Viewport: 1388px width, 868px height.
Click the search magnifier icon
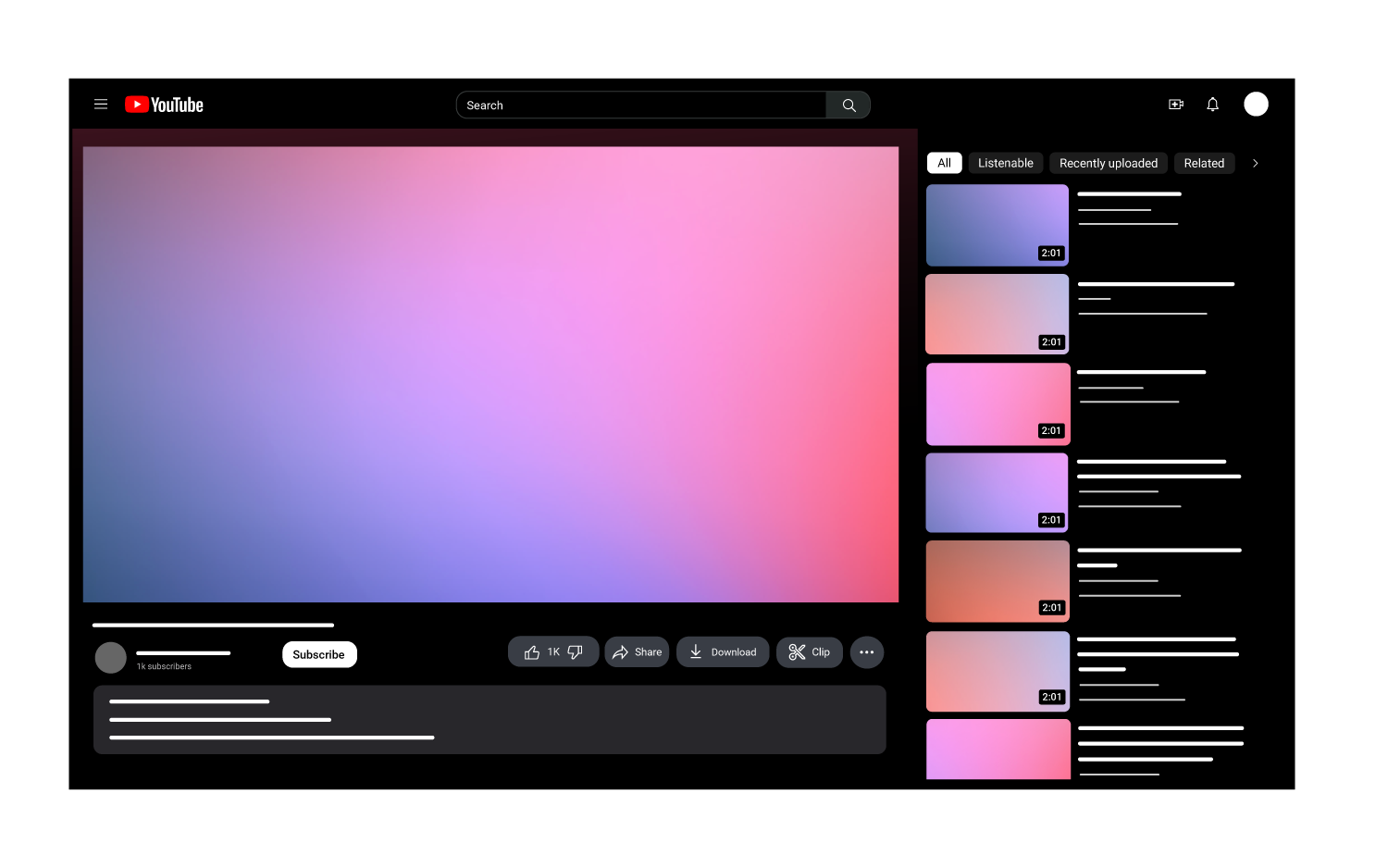click(x=847, y=105)
